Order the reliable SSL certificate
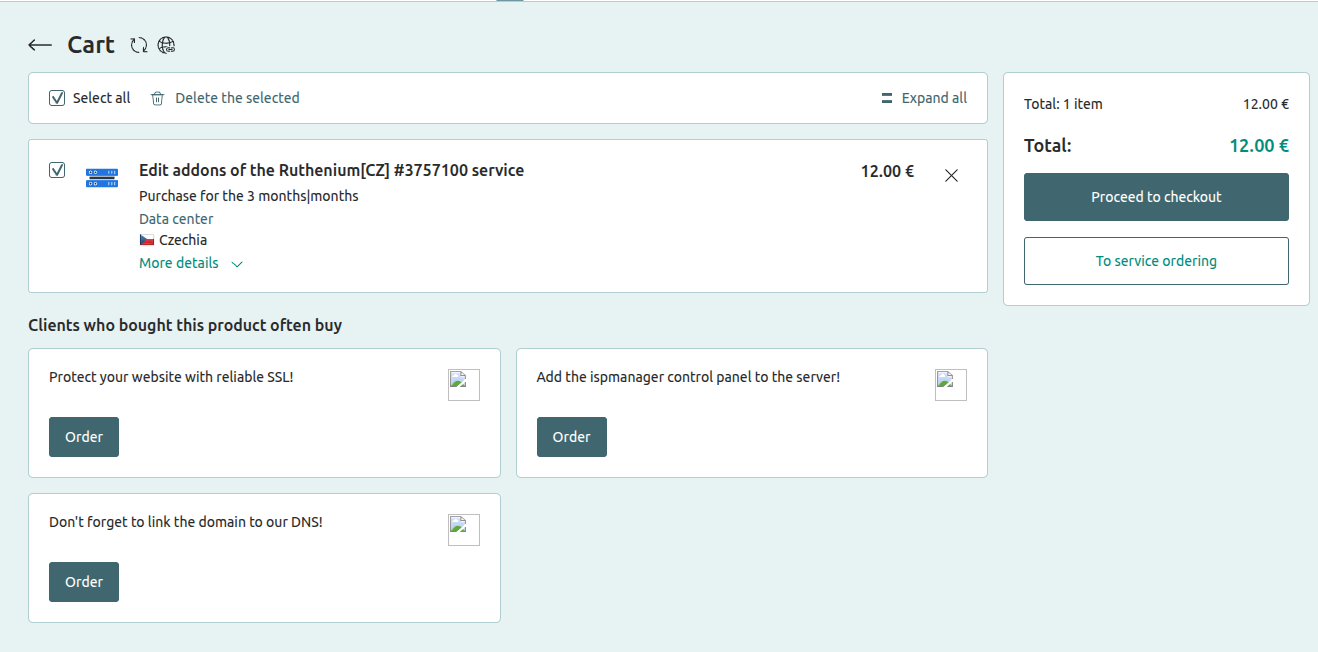 coord(84,437)
